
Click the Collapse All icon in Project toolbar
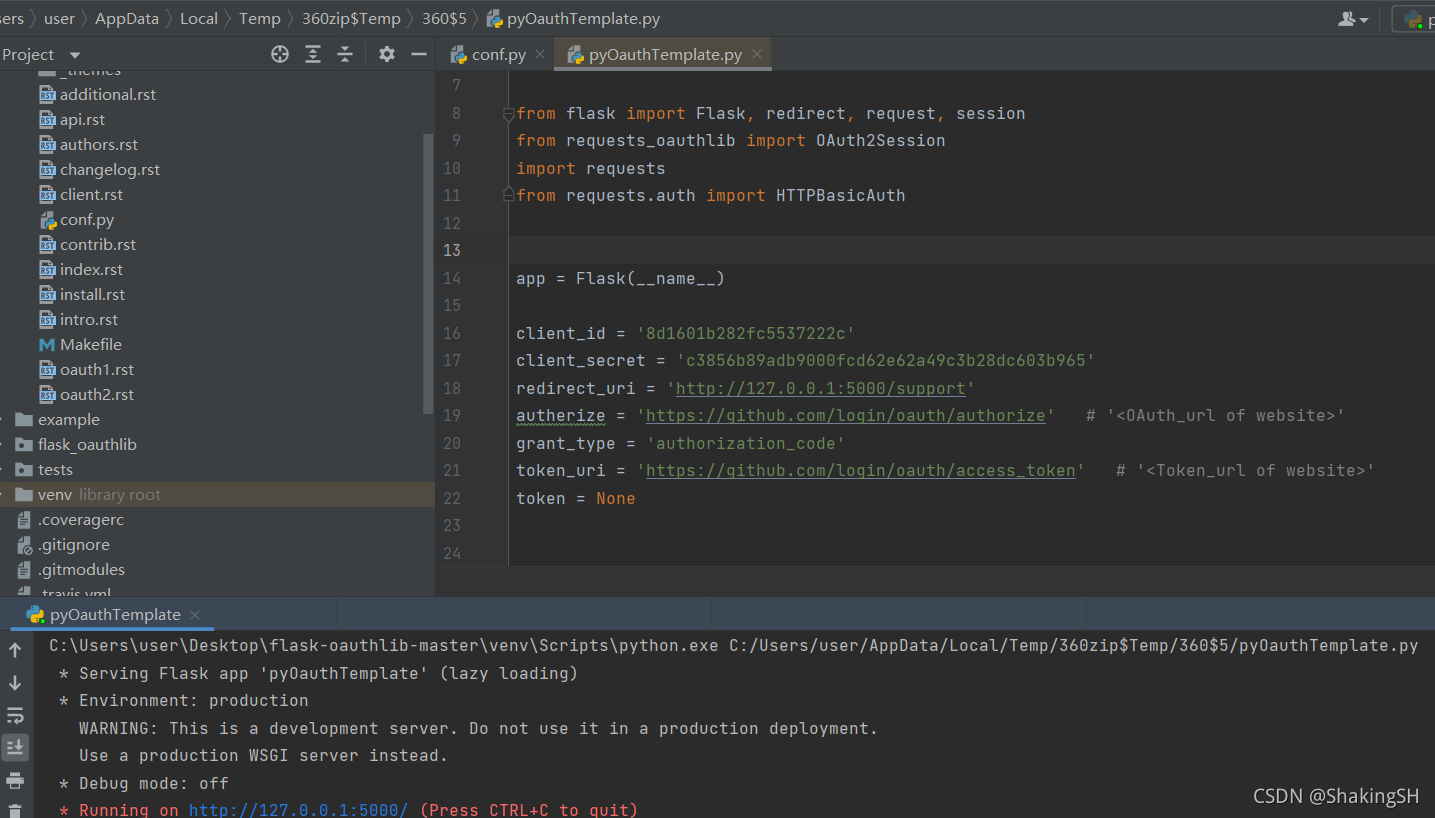345,54
